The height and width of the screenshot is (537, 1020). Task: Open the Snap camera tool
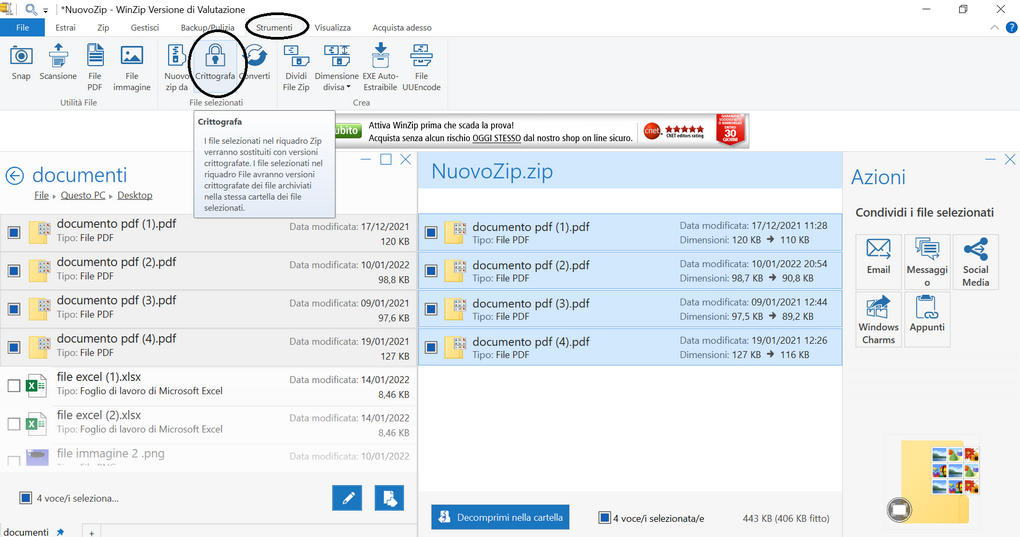tap(21, 62)
